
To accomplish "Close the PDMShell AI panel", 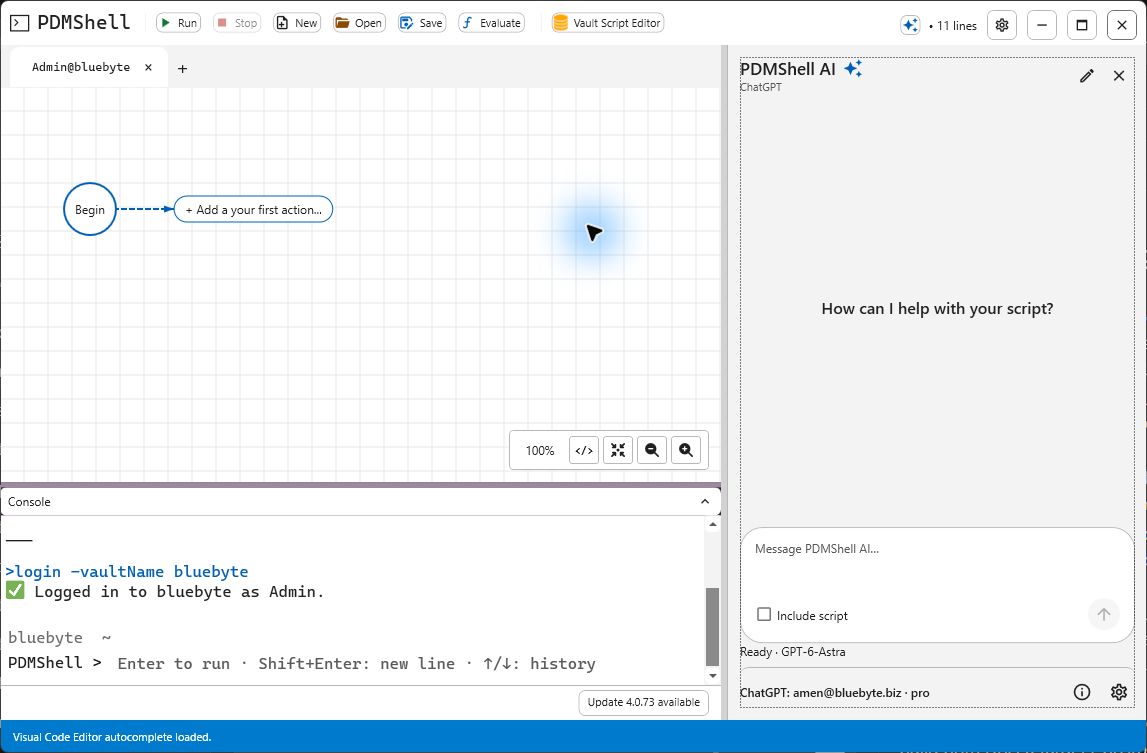I will [x=1118, y=75].
